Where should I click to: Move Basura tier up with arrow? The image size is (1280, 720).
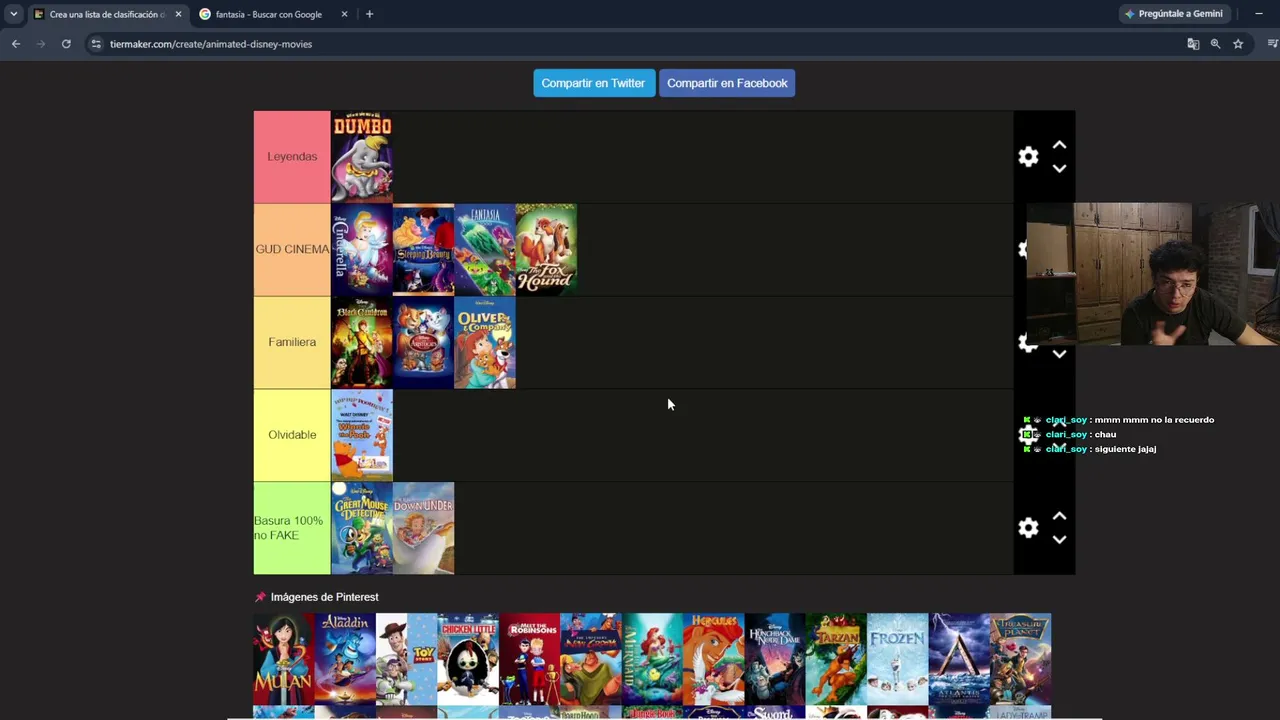1059,517
